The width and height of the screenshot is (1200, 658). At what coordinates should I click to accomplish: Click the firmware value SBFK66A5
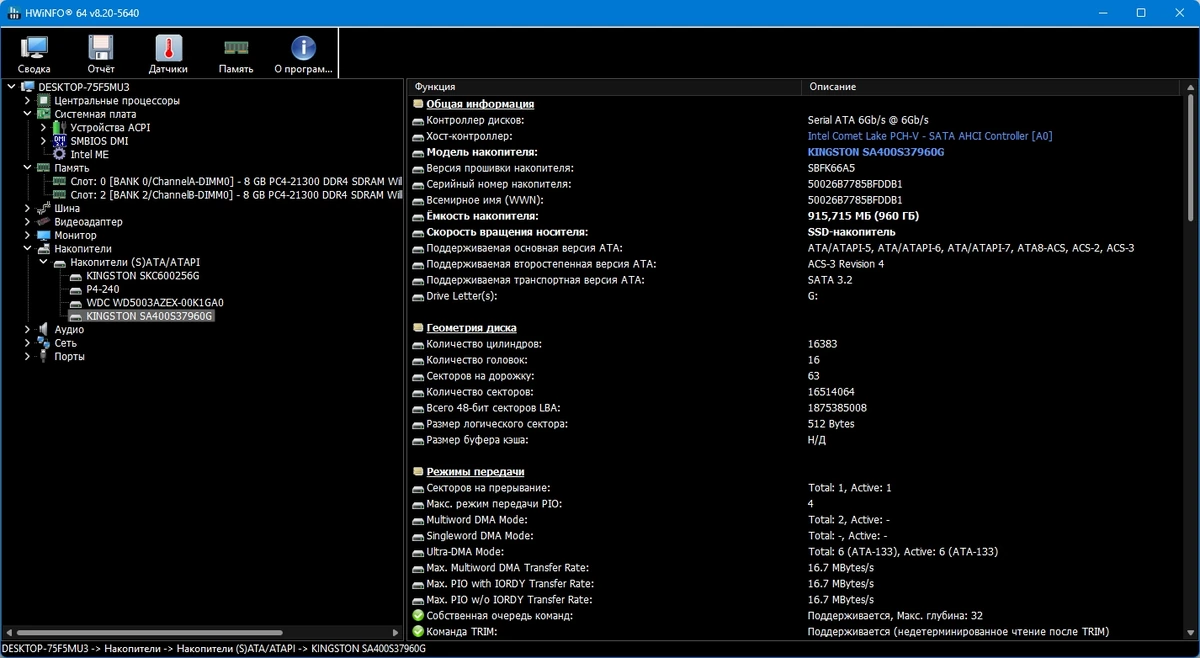pyautogui.click(x=831, y=168)
